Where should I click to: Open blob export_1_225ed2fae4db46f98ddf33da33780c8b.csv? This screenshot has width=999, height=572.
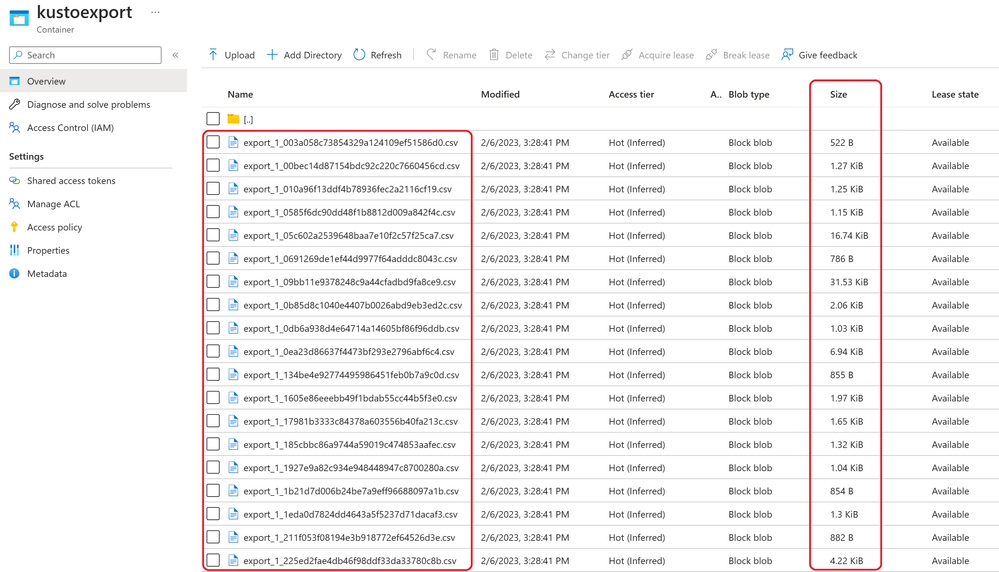coord(350,561)
